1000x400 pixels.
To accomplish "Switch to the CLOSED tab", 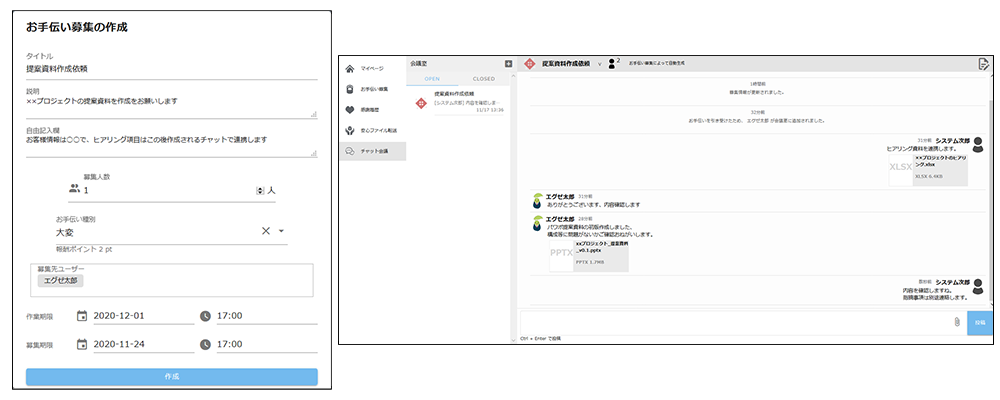I will click(x=482, y=78).
